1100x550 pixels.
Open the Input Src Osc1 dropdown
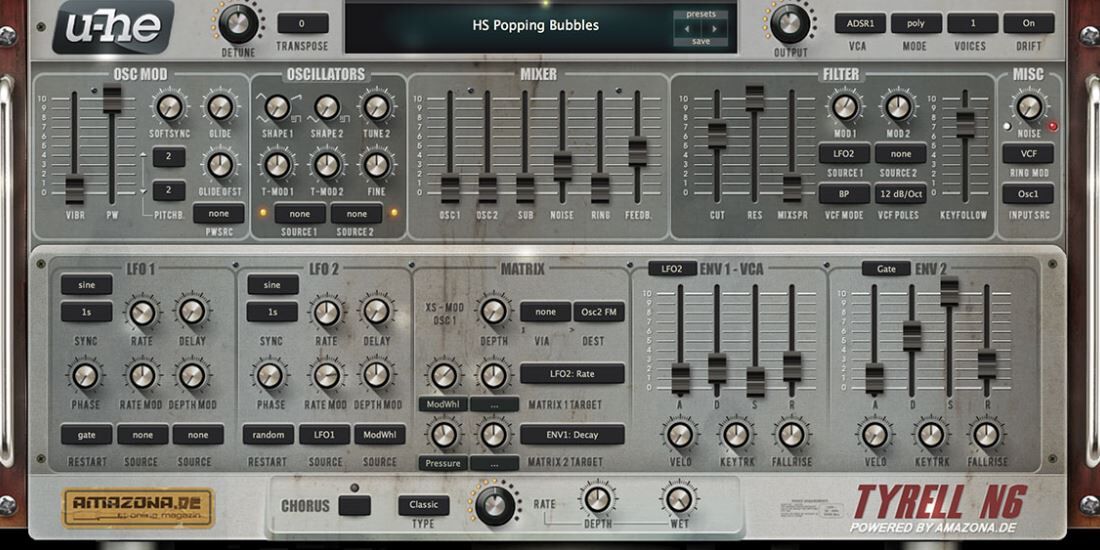(1028, 194)
